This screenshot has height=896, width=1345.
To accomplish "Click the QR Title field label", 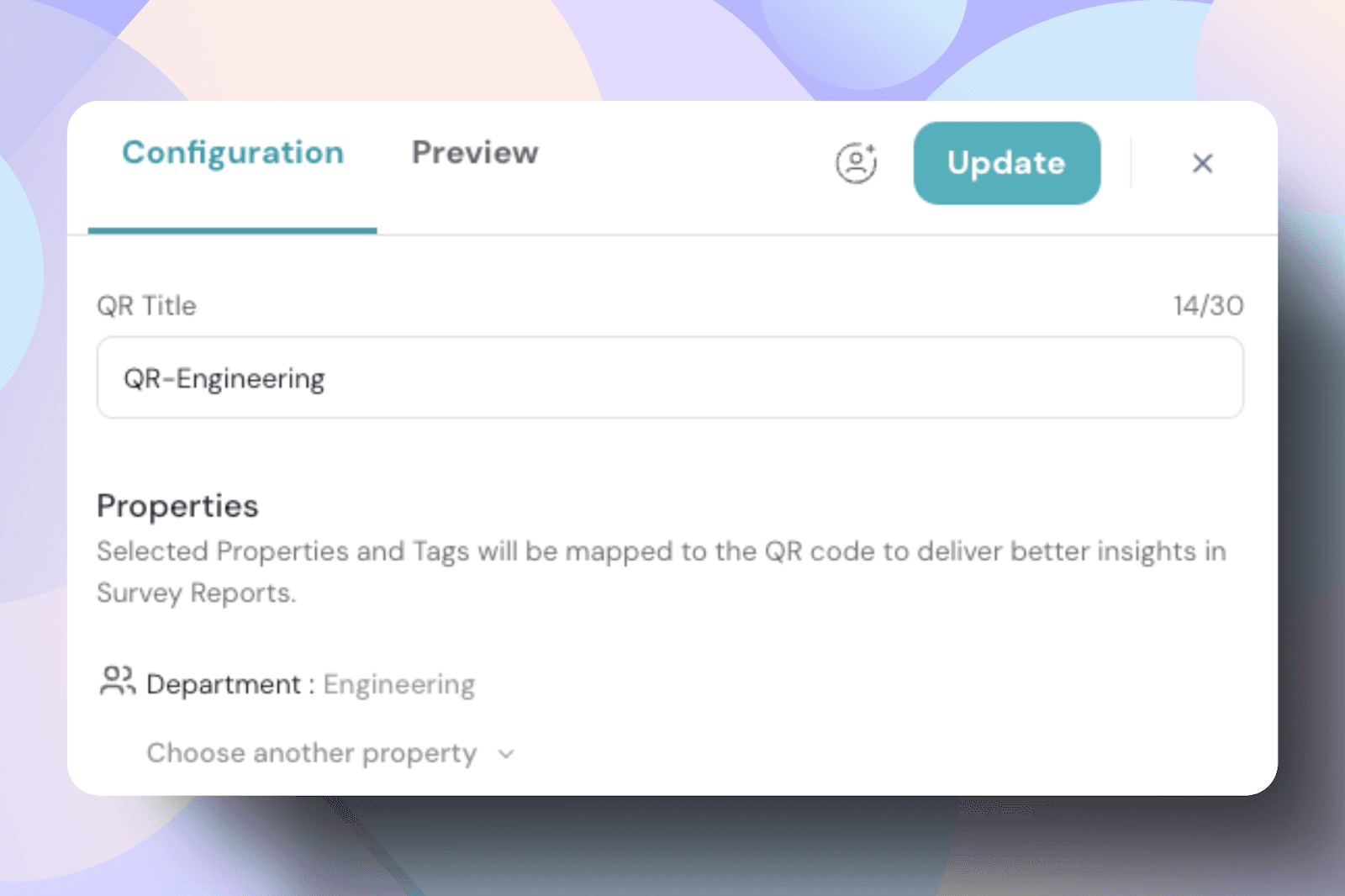I will coord(146,306).
